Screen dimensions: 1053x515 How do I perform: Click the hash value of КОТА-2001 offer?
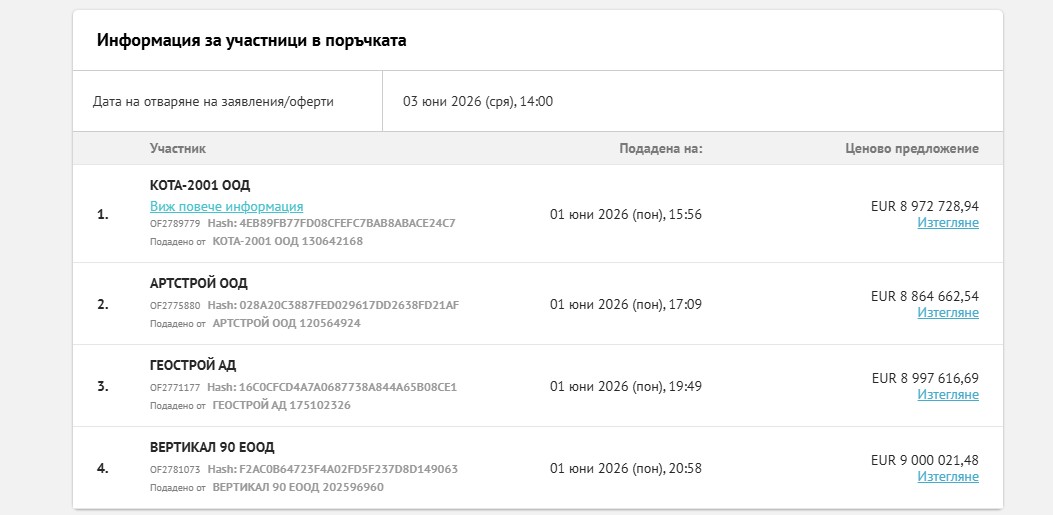347,223
